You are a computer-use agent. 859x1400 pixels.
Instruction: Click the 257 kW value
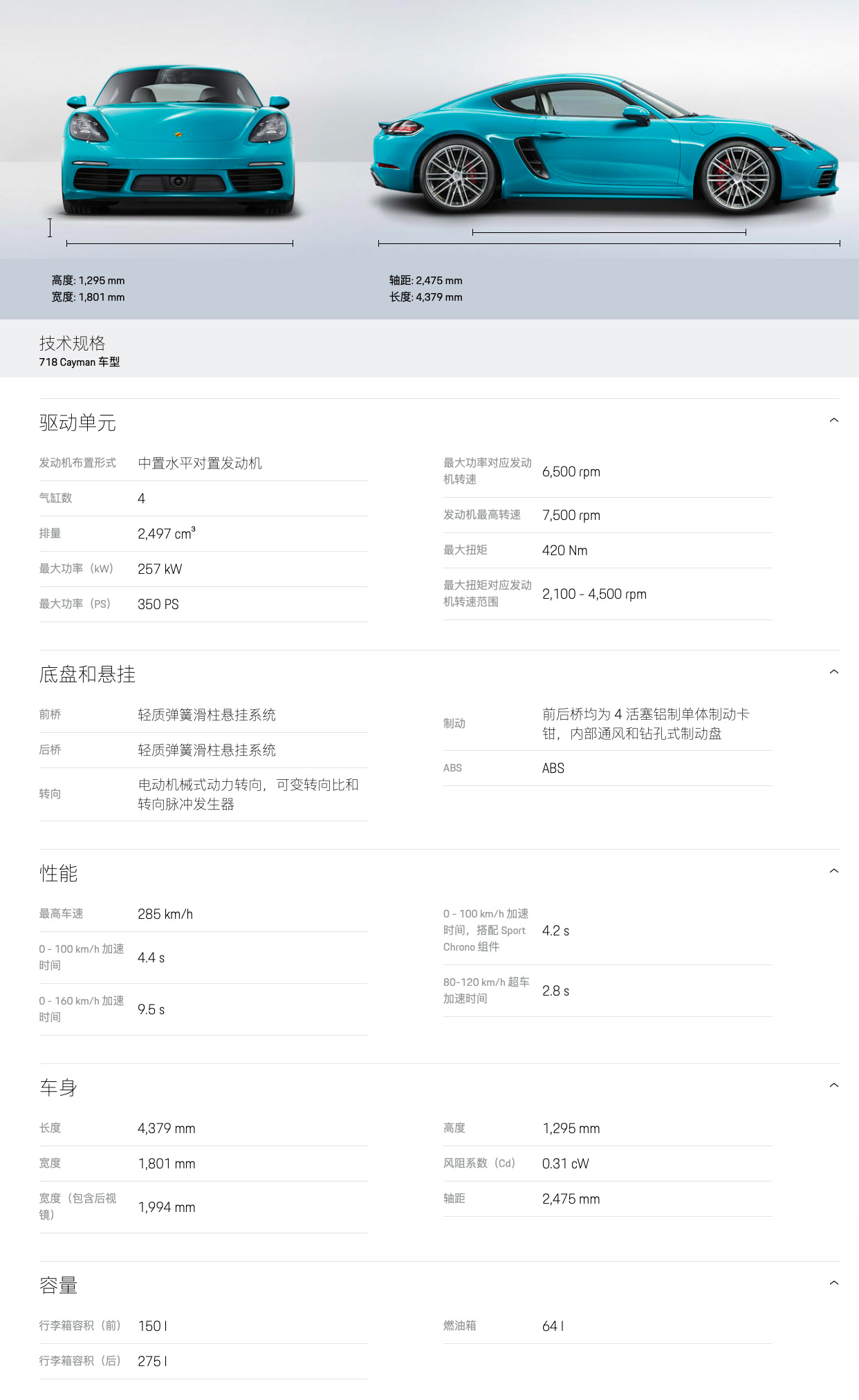click(x=160, y=569)
